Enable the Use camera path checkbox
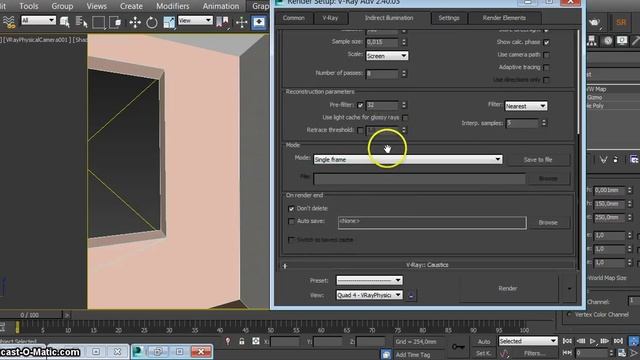Screen dimensions: 640x360 coord(547,55)
